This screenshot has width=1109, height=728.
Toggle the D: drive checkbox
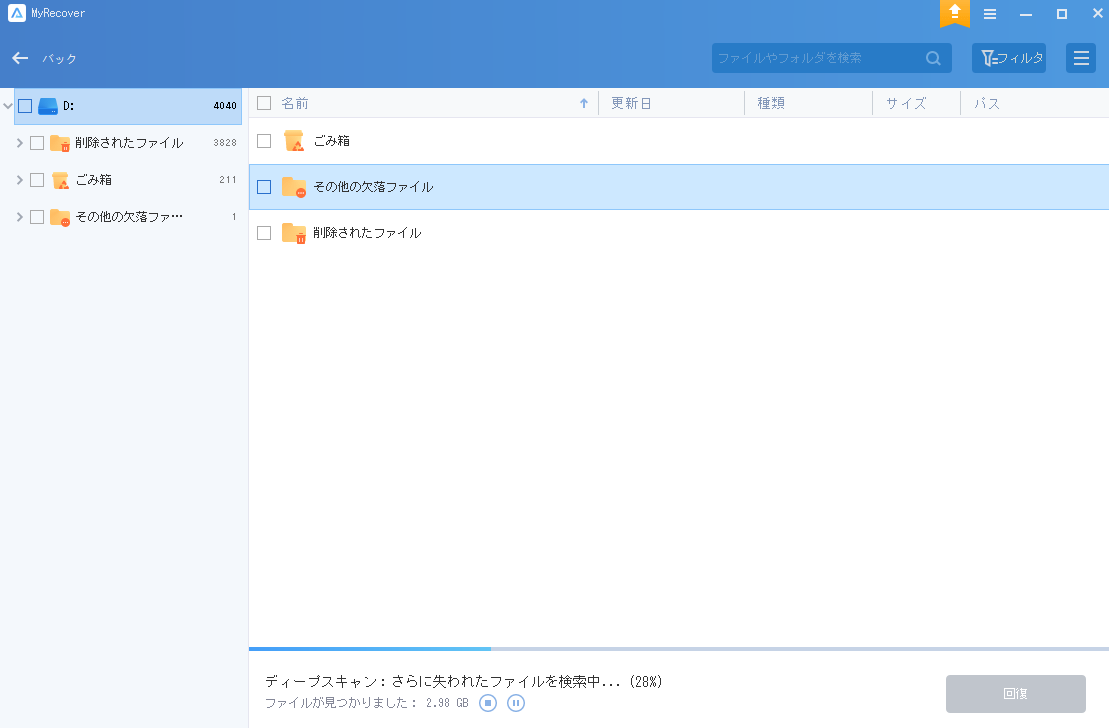25,106
